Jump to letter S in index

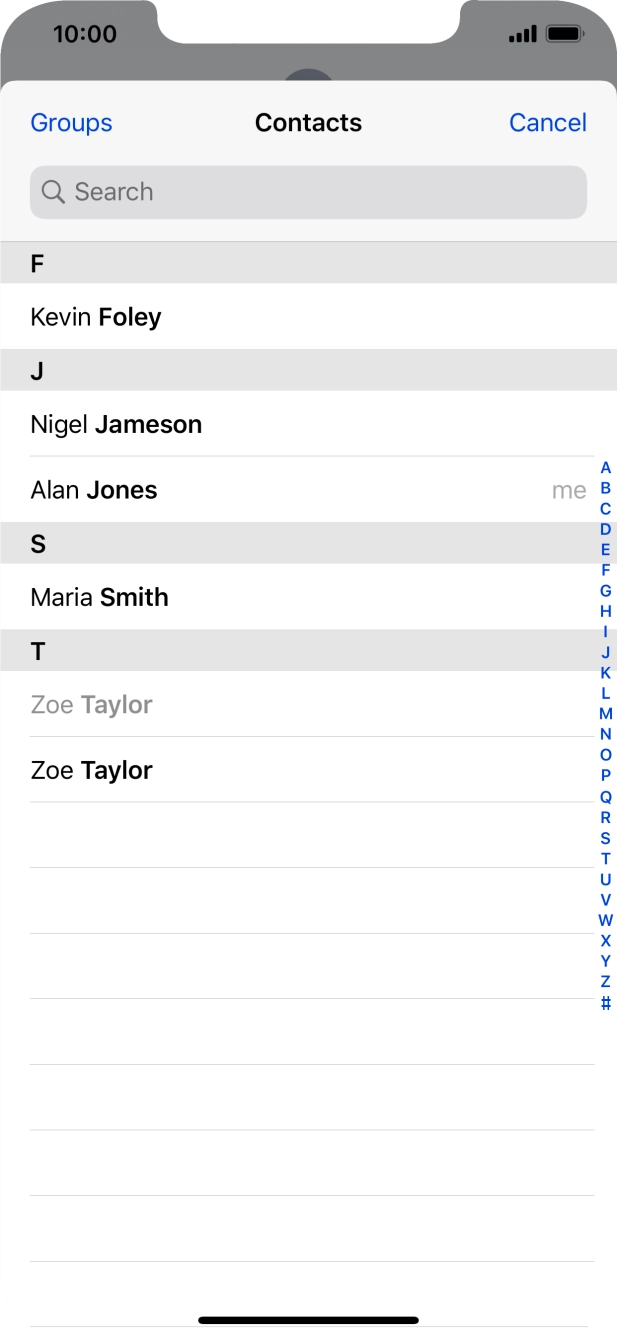[605, 838]
